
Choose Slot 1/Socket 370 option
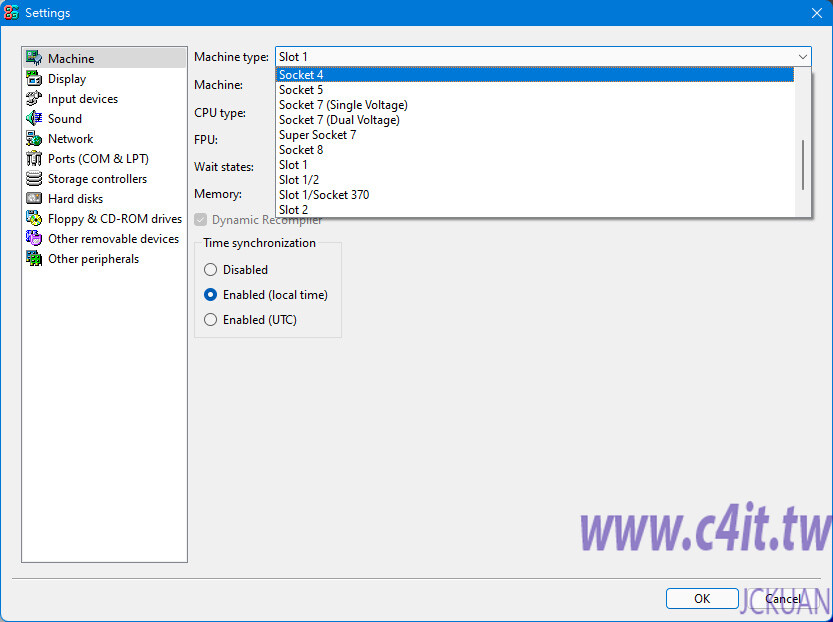(534, 194)
